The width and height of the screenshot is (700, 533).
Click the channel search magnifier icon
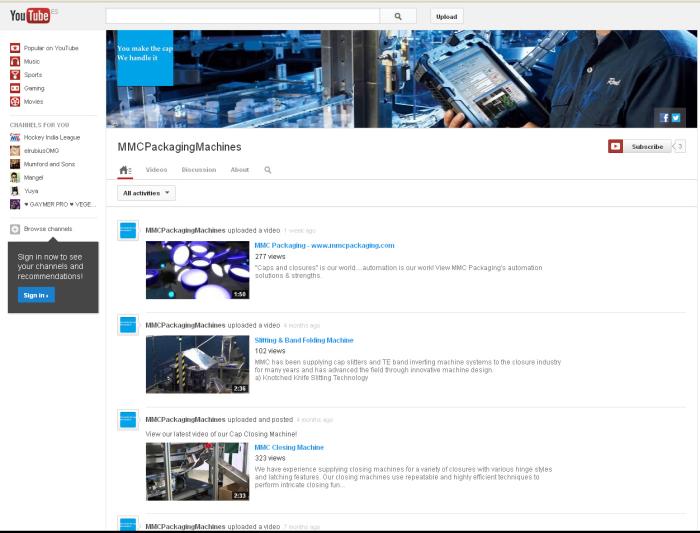click(x=268, y=170)
